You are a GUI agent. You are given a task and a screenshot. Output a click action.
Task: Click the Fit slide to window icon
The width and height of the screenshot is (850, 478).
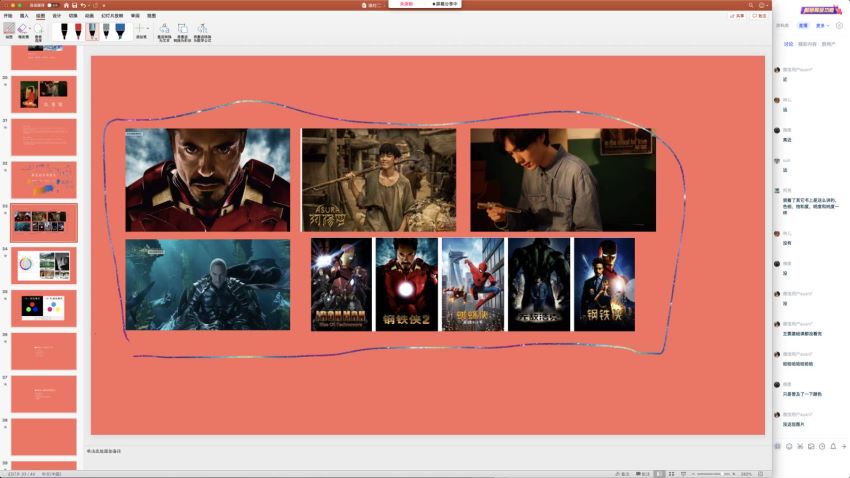pos(761,474)
